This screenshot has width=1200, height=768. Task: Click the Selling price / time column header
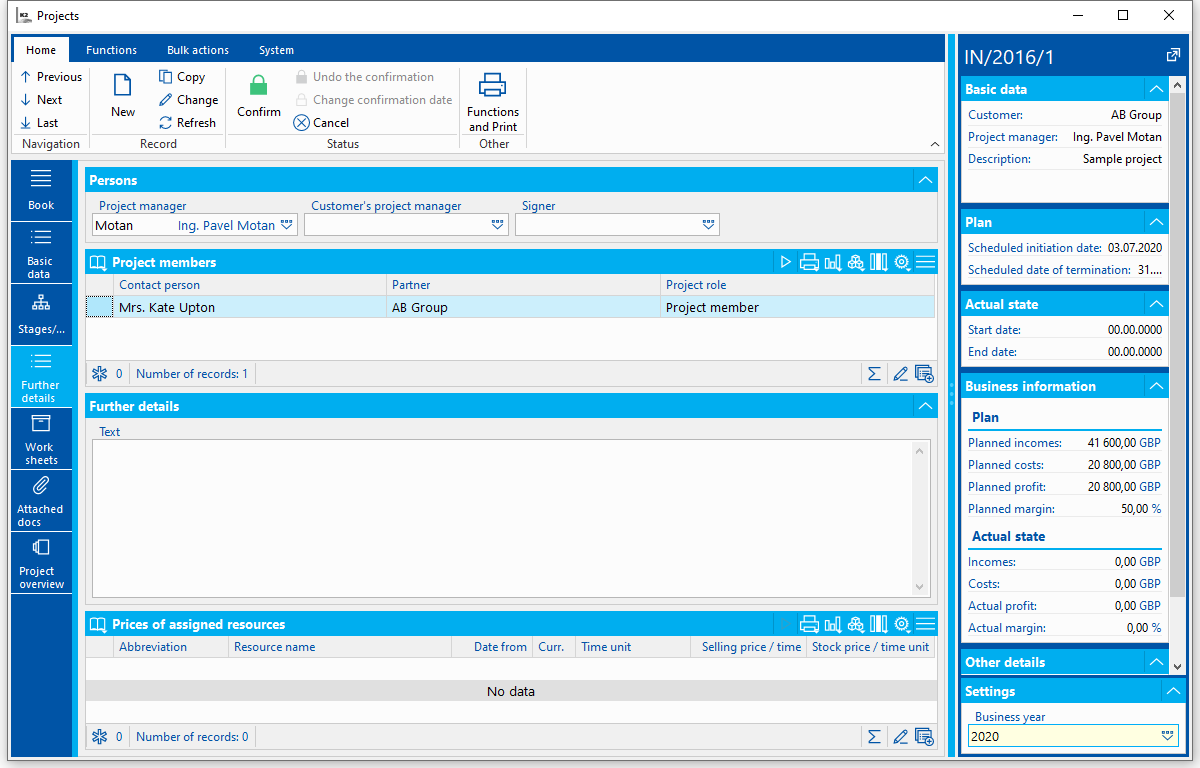[751, 647]
